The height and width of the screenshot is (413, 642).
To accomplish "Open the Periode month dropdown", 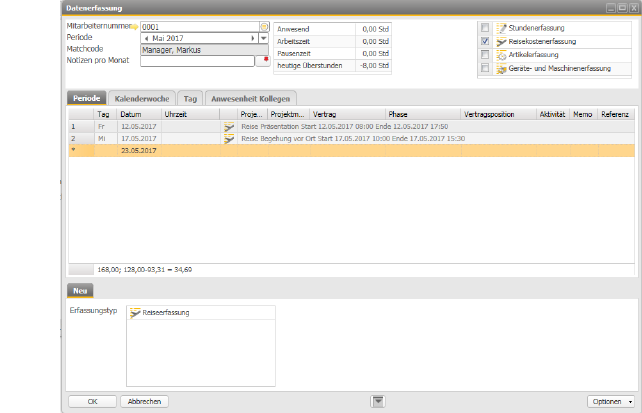I will 263,38.
